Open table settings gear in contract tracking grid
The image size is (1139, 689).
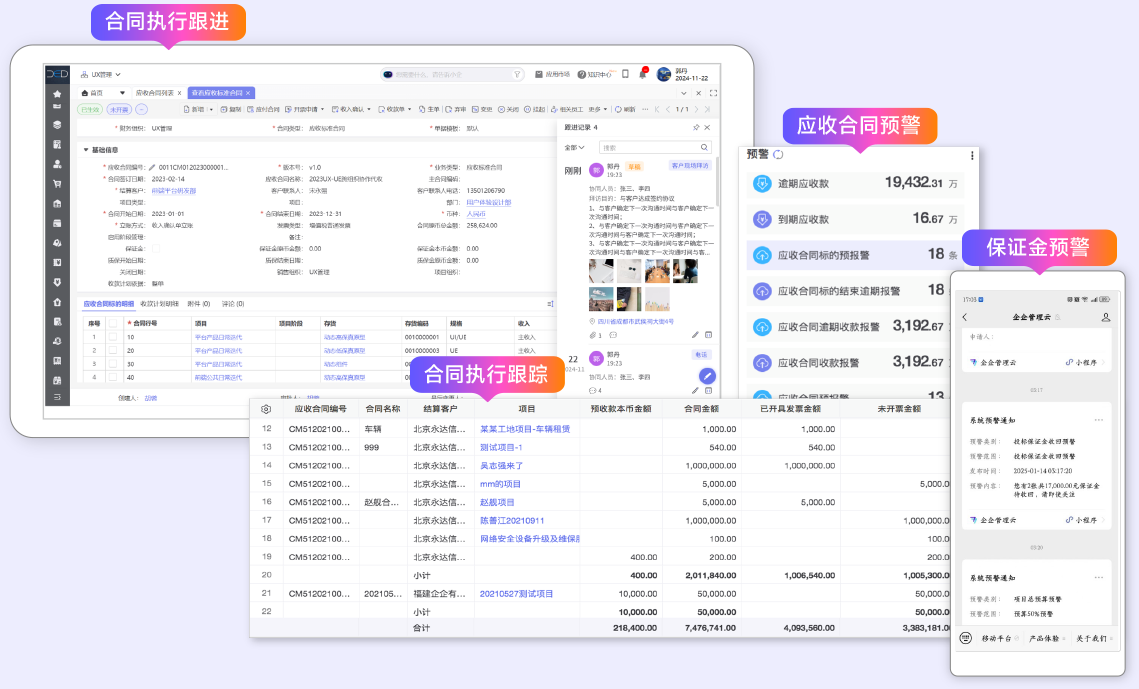click(266, 409)
